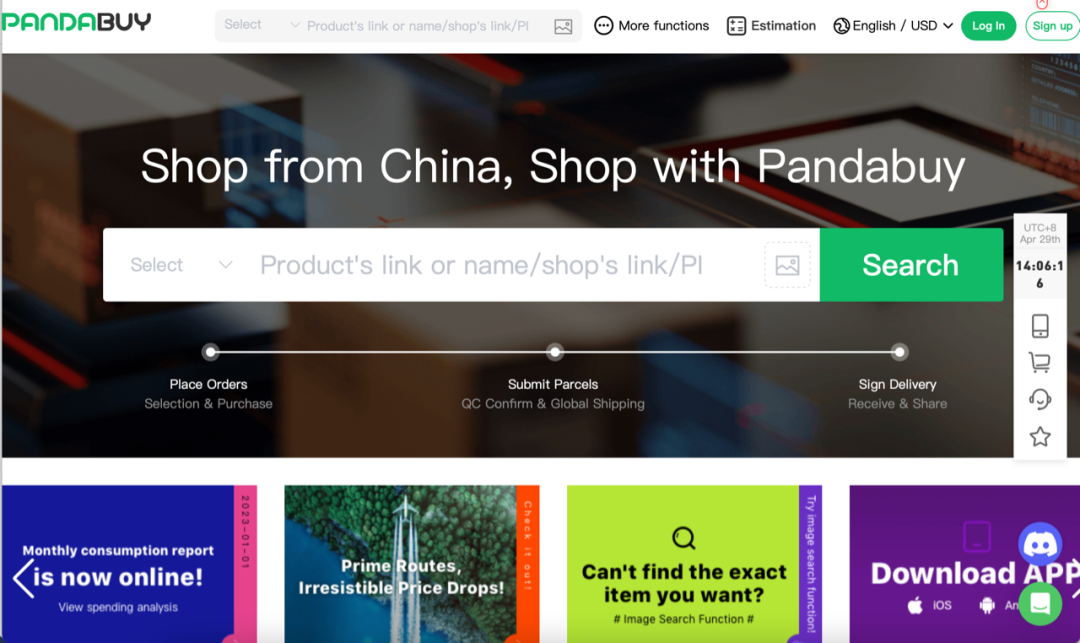The height and width of the screenshot is (643, 1080).
Task: Open the English / USD language selector
Action: pos(893,26)
